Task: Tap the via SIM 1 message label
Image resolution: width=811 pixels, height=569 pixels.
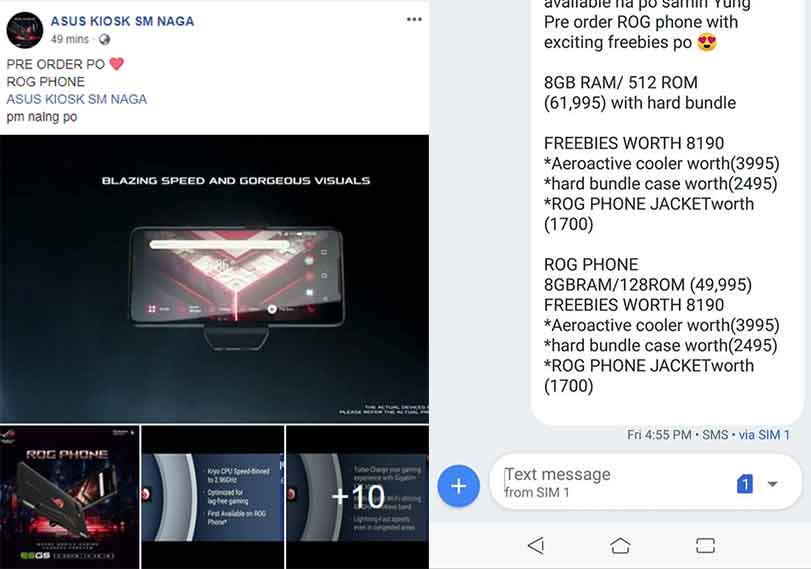Action: [764, 435]
